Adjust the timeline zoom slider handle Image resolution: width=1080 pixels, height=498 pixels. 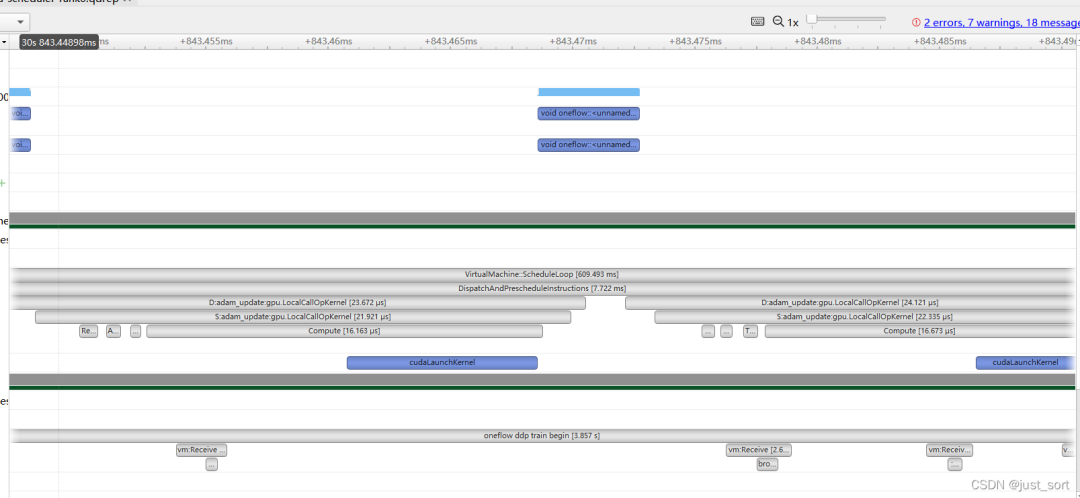click(x=812, y=19)
